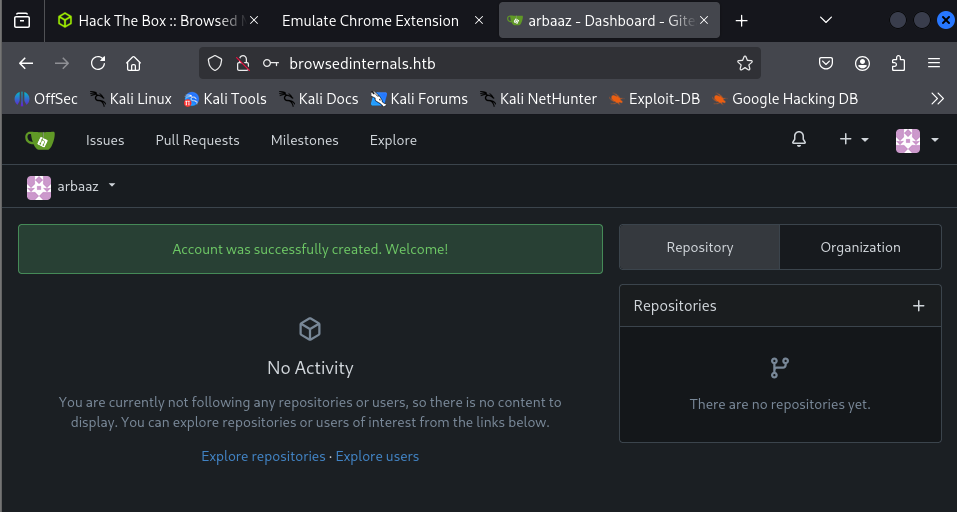Follow the Explore users link
The width and height of the screenshot is (957, 512).
coord(377,456)
